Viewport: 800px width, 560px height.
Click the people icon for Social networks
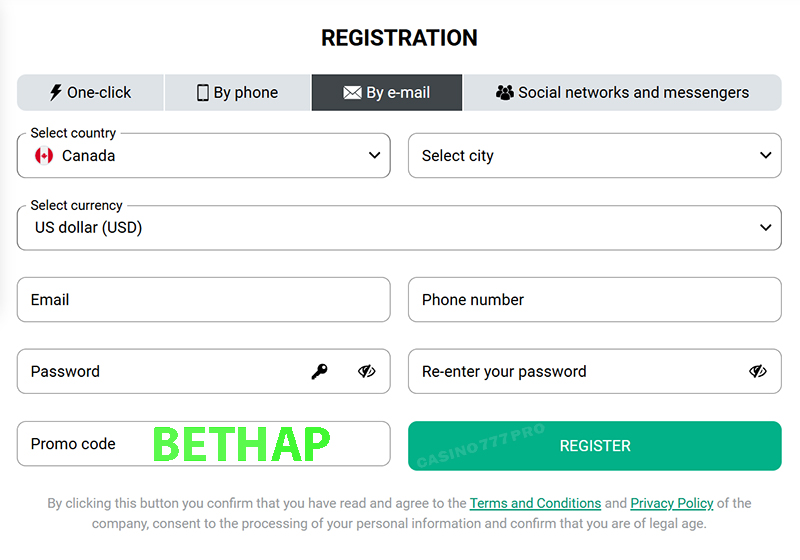click(x=505, y=92)
